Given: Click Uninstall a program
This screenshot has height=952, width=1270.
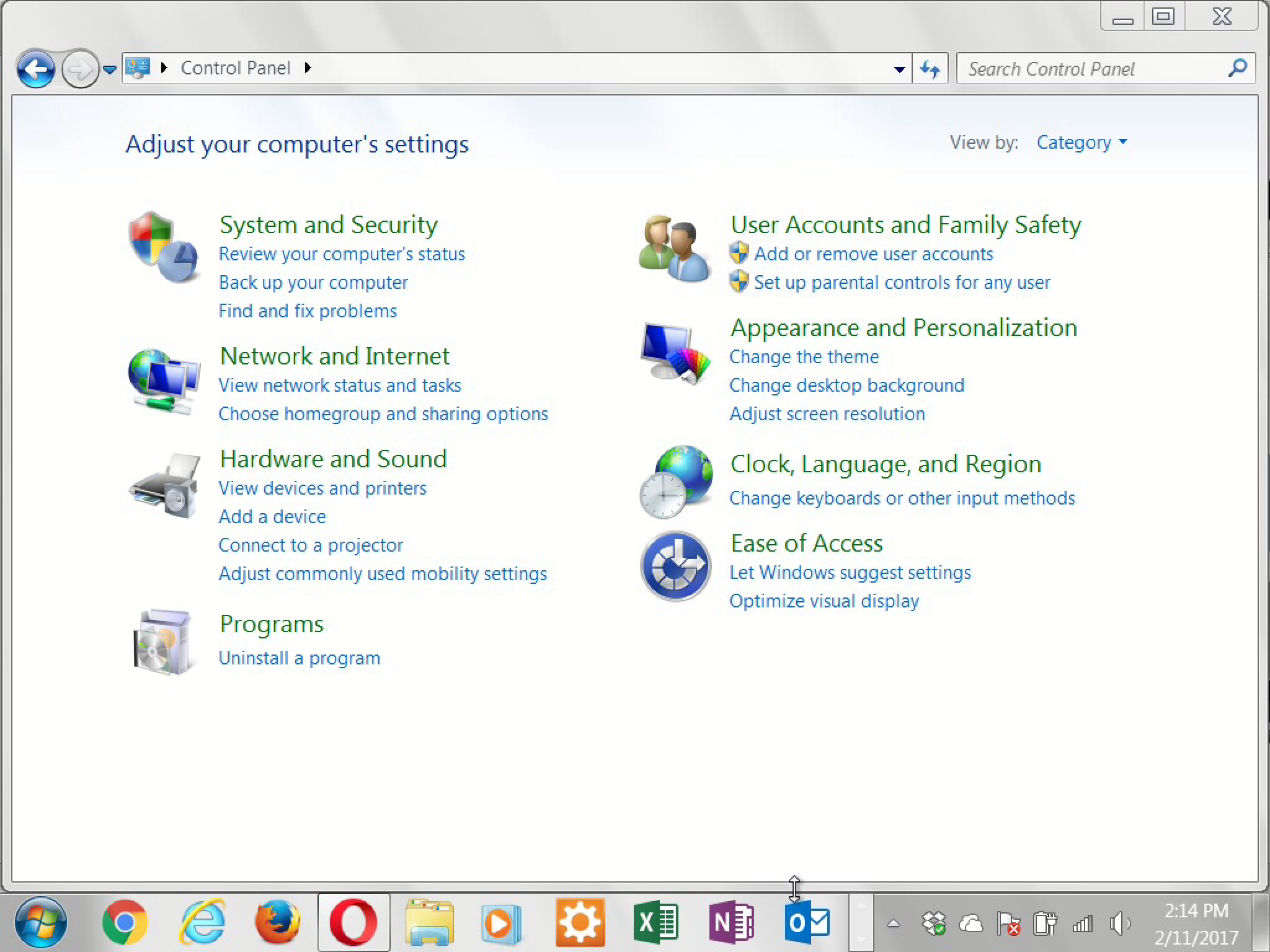Looking at the screenshot, I should click(x=300, y=658).
